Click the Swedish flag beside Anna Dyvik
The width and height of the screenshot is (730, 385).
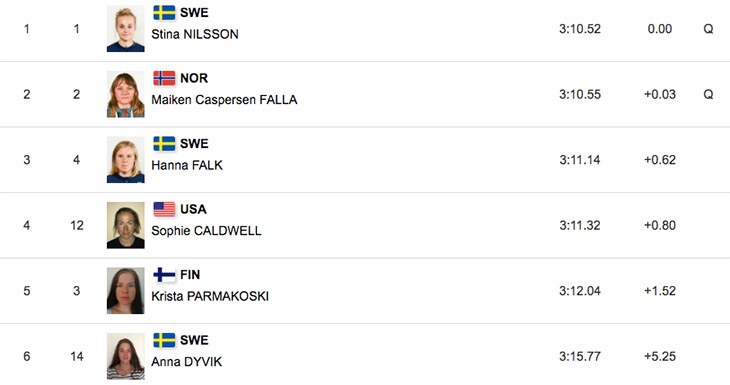click(x=164, y=340)
